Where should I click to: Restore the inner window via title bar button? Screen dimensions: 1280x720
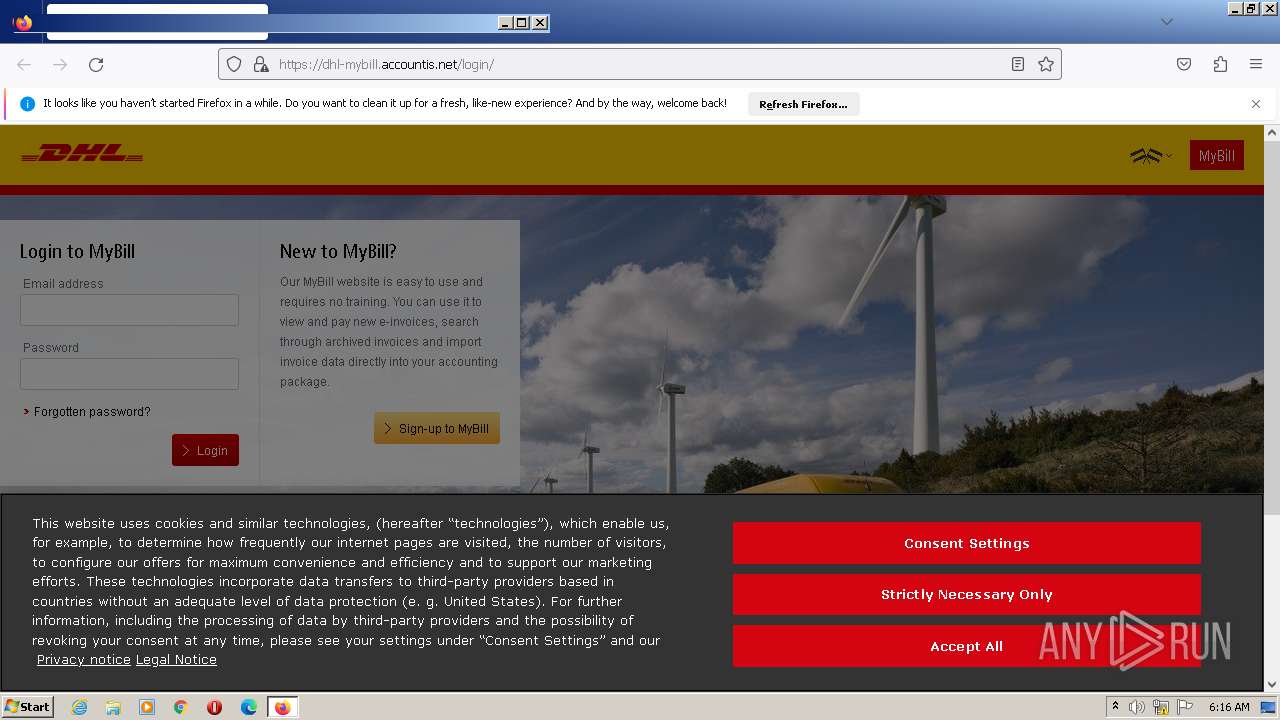tap(522, 23)
